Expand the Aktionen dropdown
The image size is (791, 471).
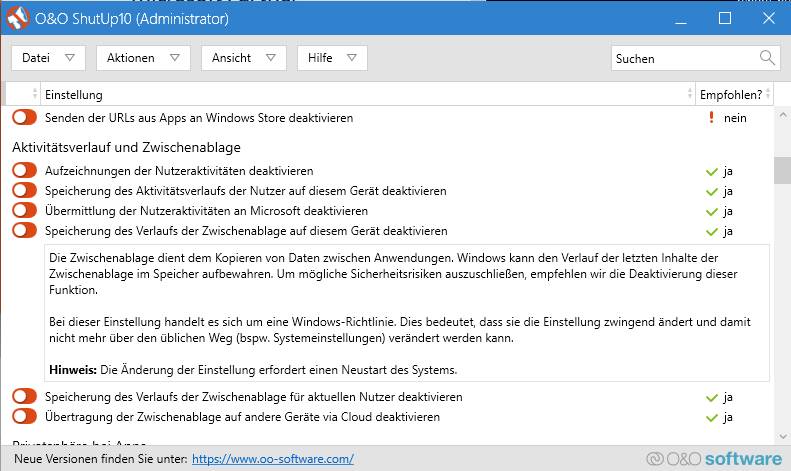pyautogui.click(x=143, y=58)
